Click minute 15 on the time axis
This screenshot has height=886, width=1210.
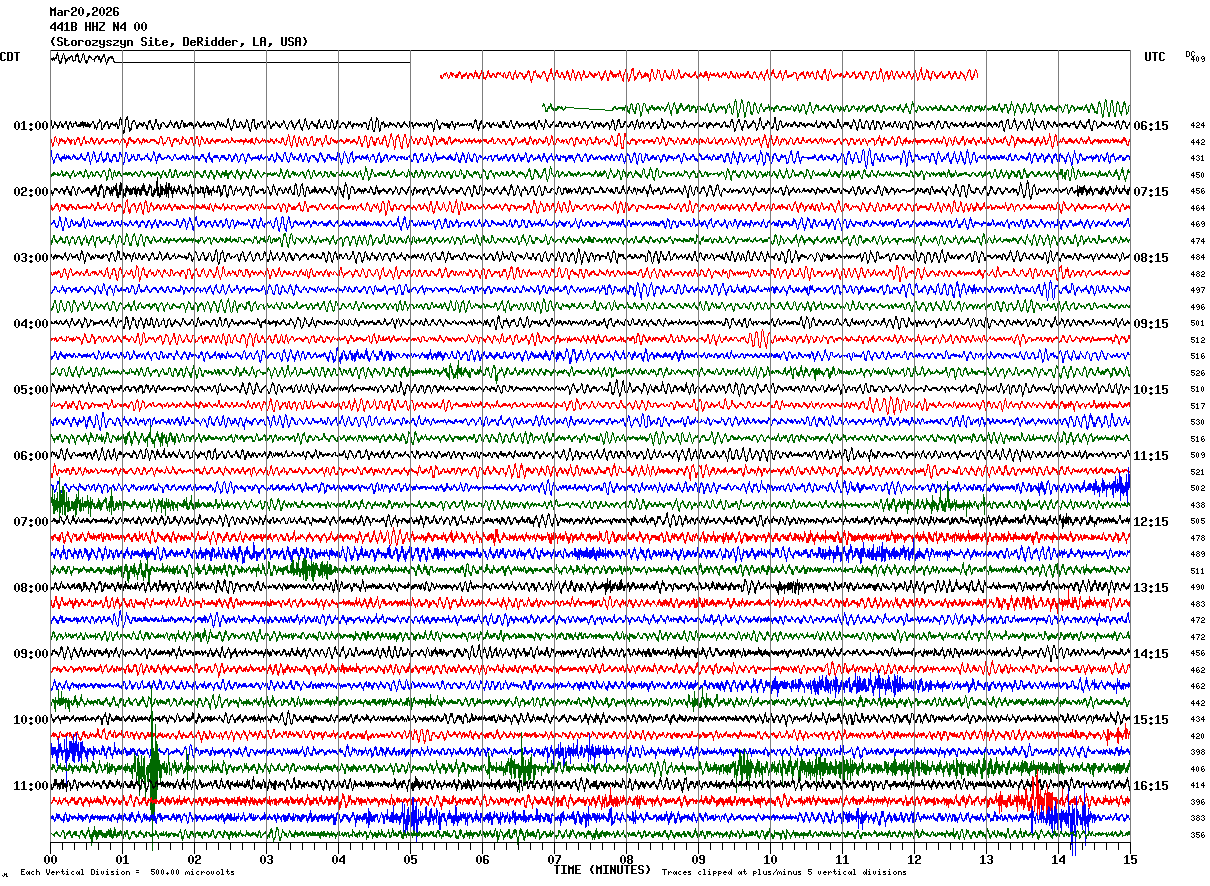point(1130,859)
